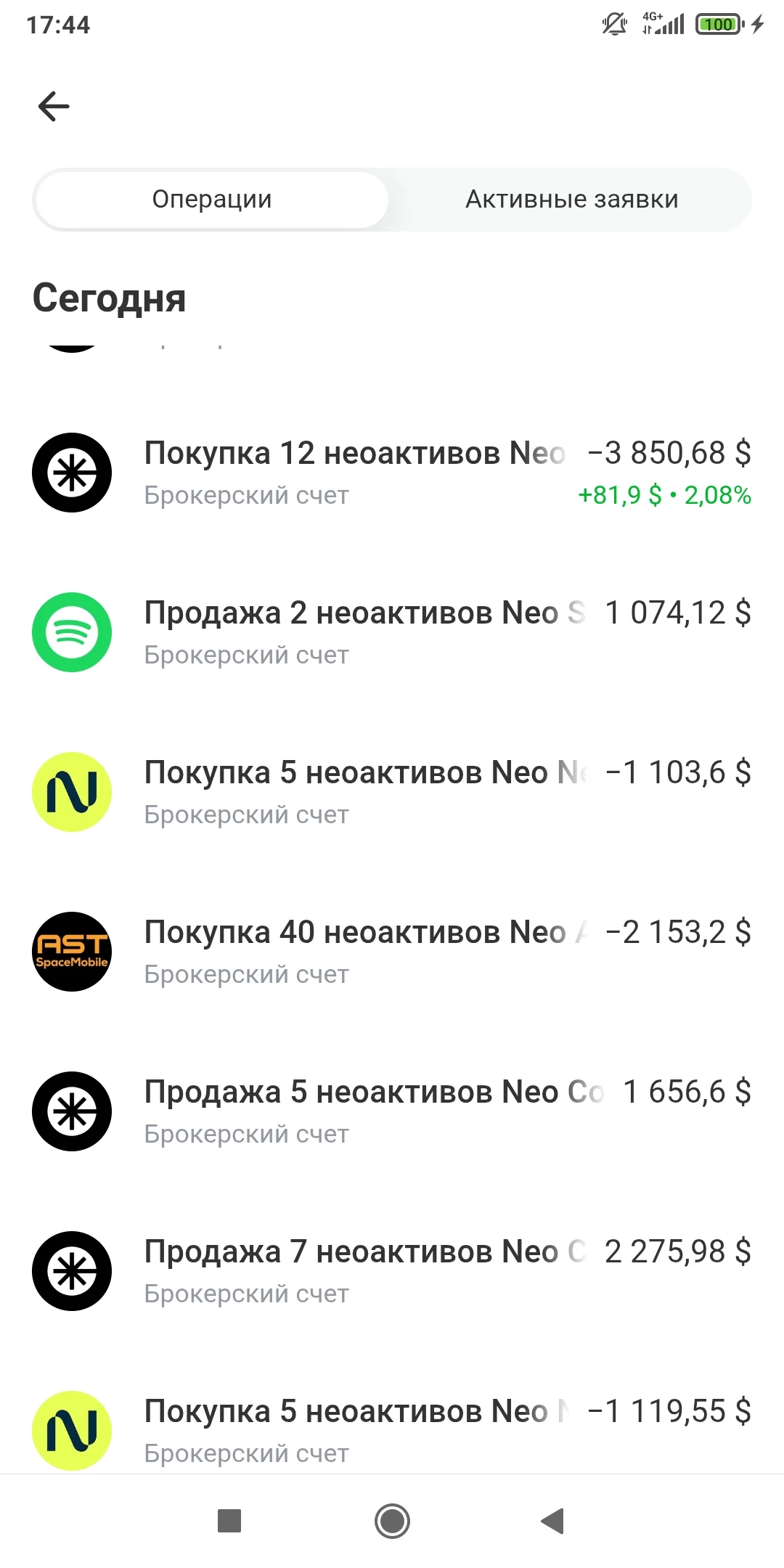Tap the Spotify logo icon
784x1568 pixels.
[x=72, y=632]
